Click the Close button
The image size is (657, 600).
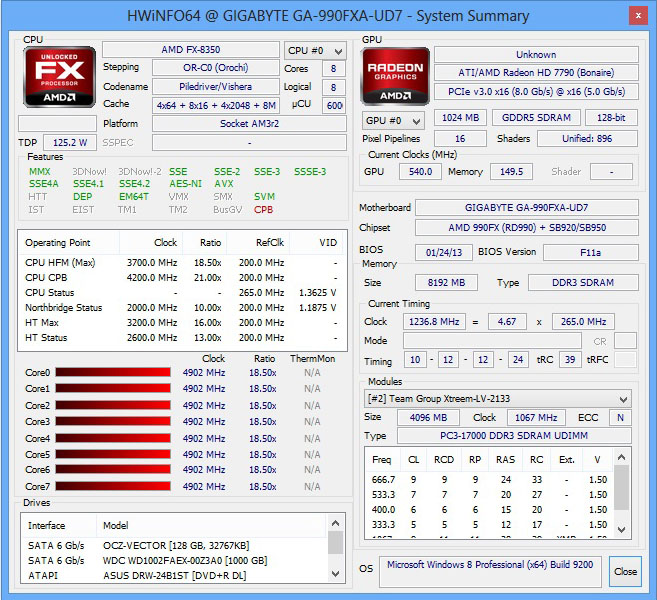pos(625,572)
